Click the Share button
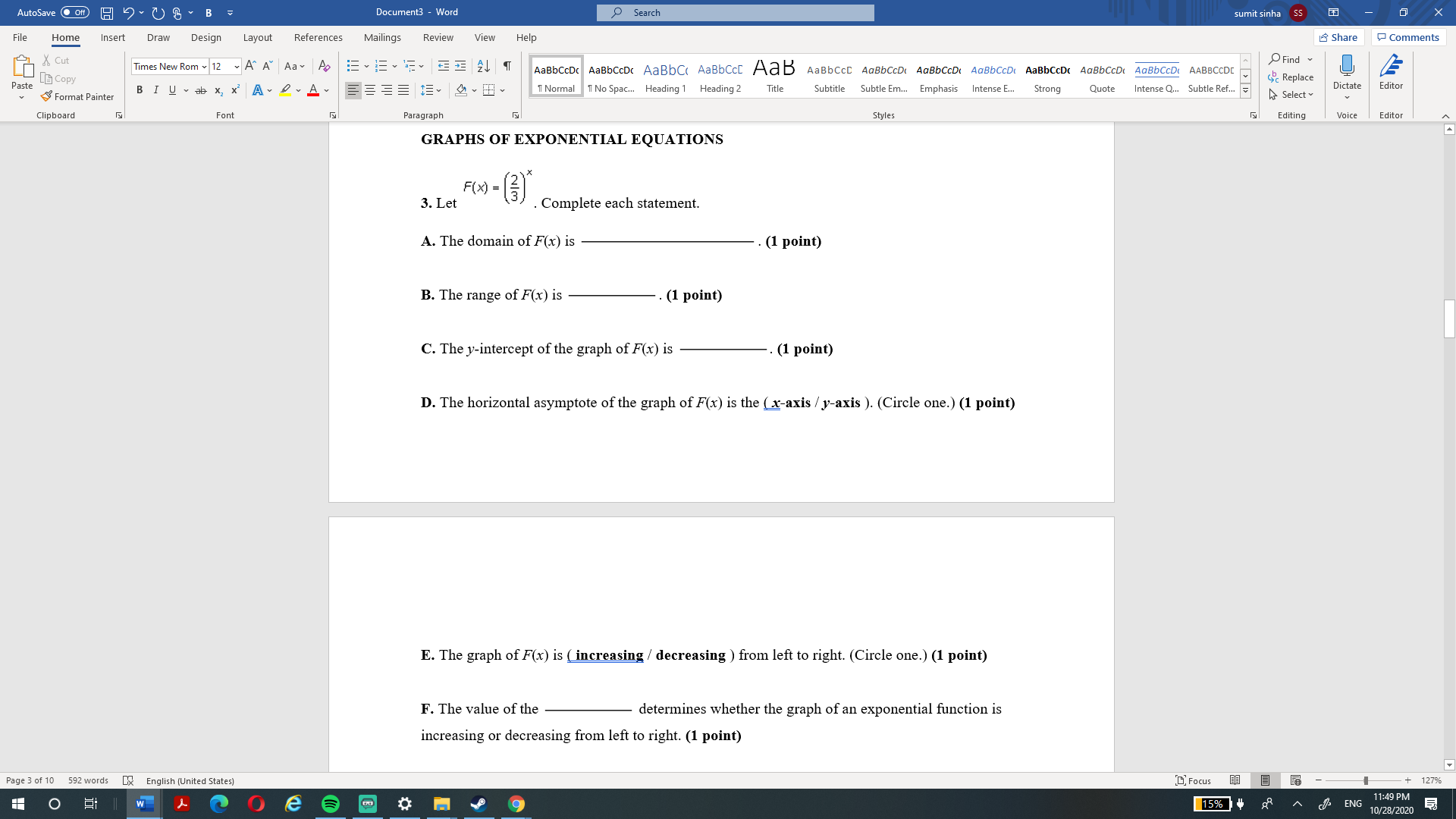 1338,37
